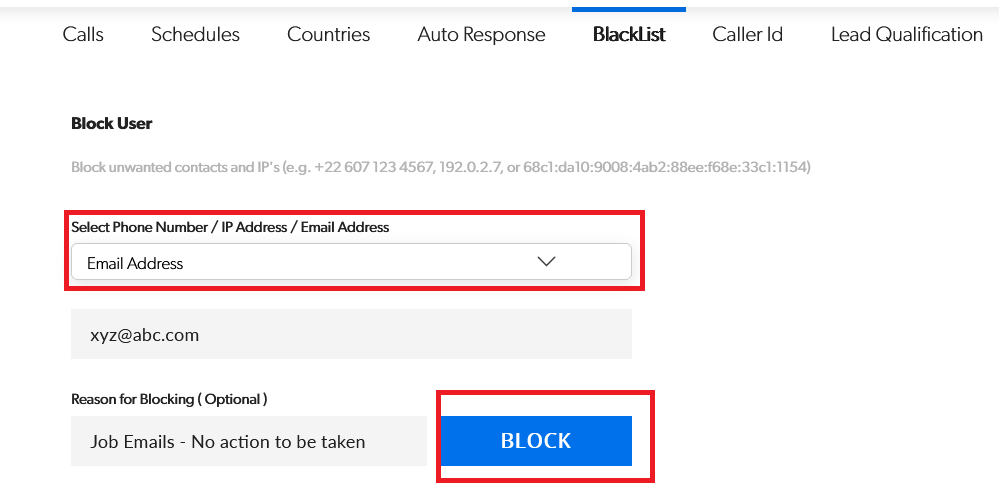This screenshot has height=497, width=999.
Task: Switch to the Calls tab
Action: pyautogui.click(x=83, y=34)
